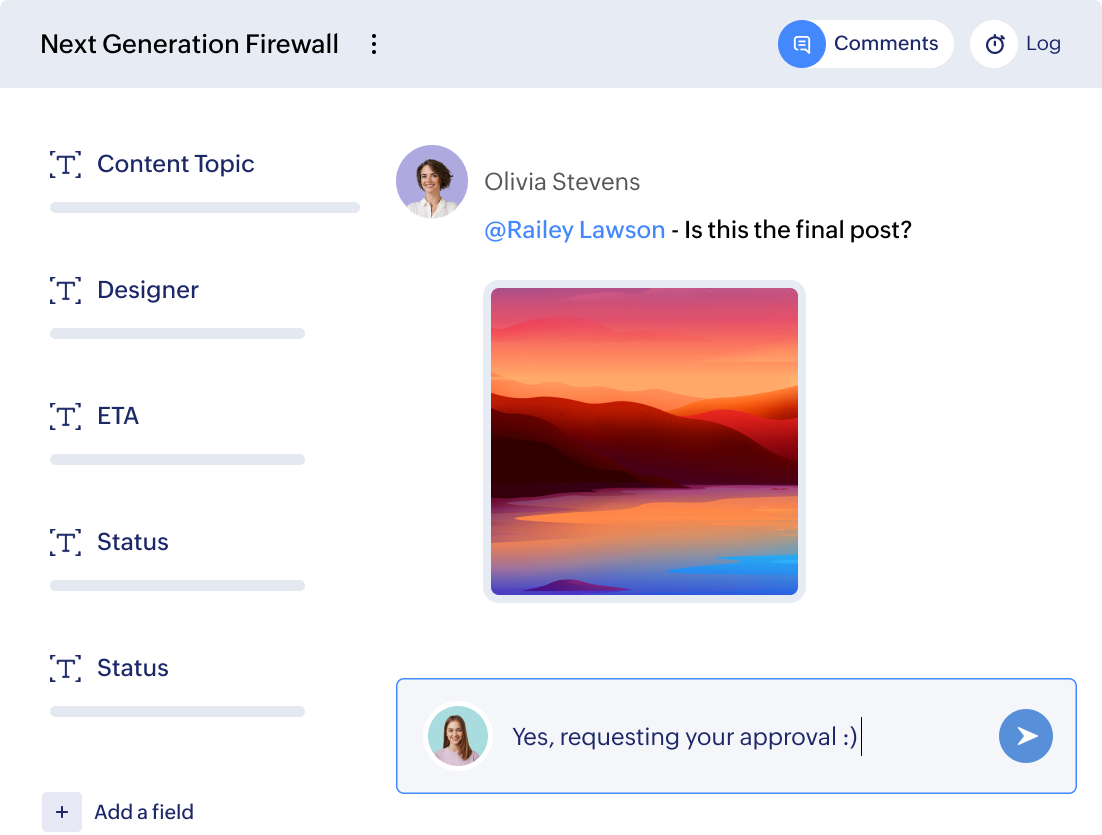Open the @Railey Lawson mention link

tap(575, 230)
